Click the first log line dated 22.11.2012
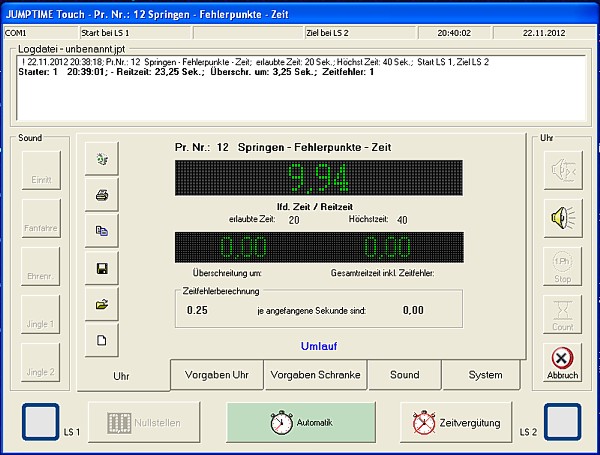 tap(255, 62)
